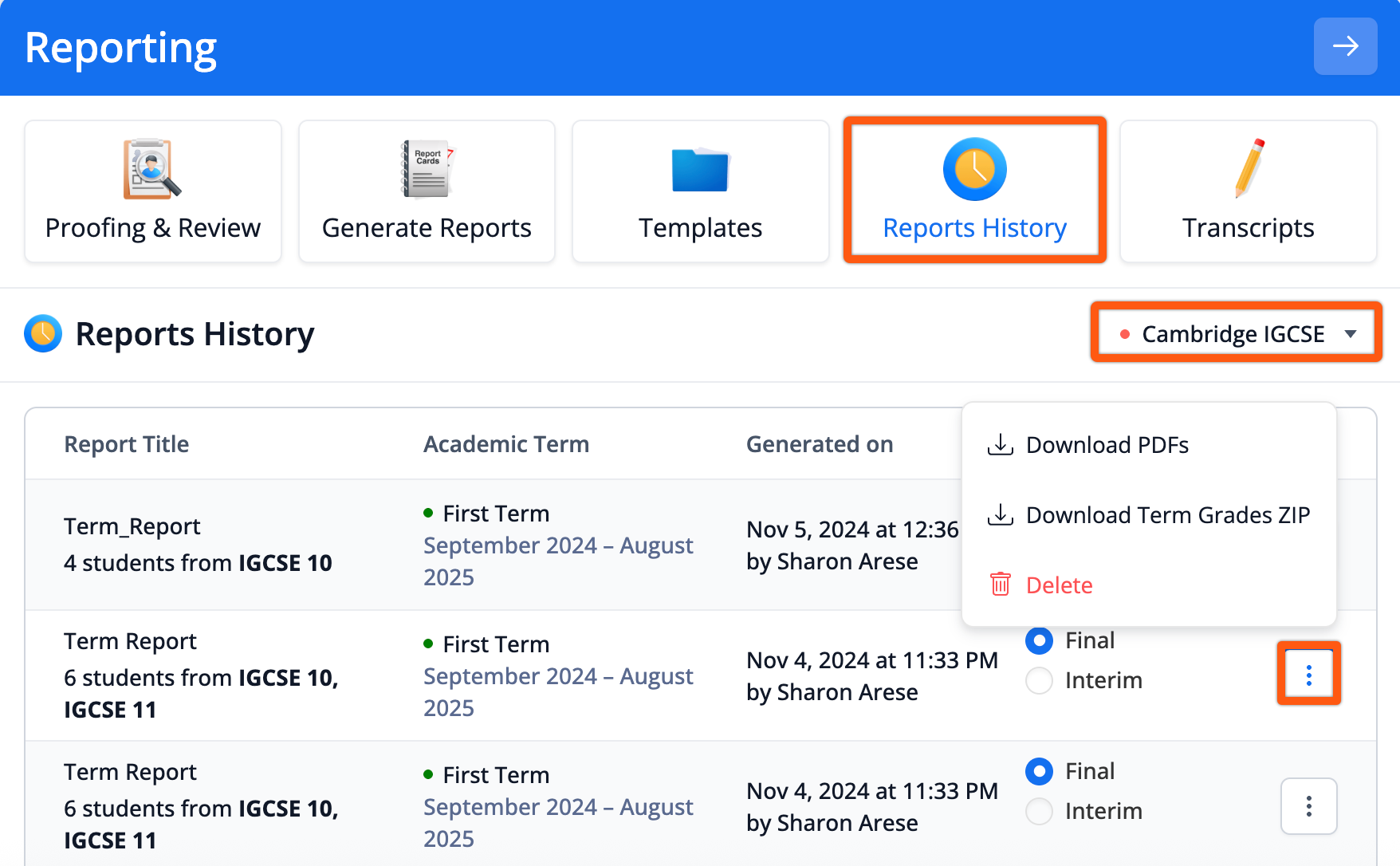
Task: Open Generate Reports via report cards icon
Action: click(x=427, y=168)
